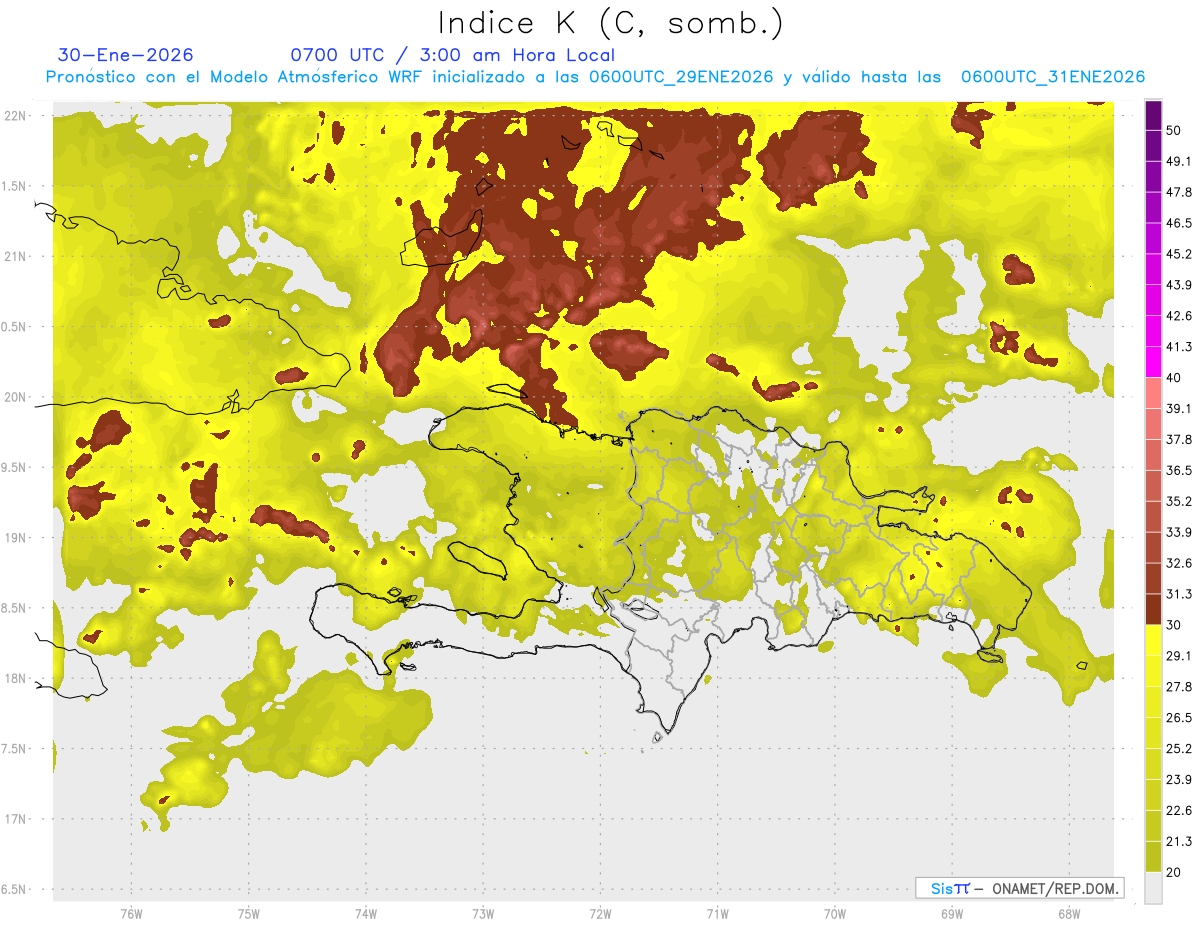Viewport: 1200px width, 927px height.
Task: Click the legend value 45.2
Action: (x=1178, y=255)
